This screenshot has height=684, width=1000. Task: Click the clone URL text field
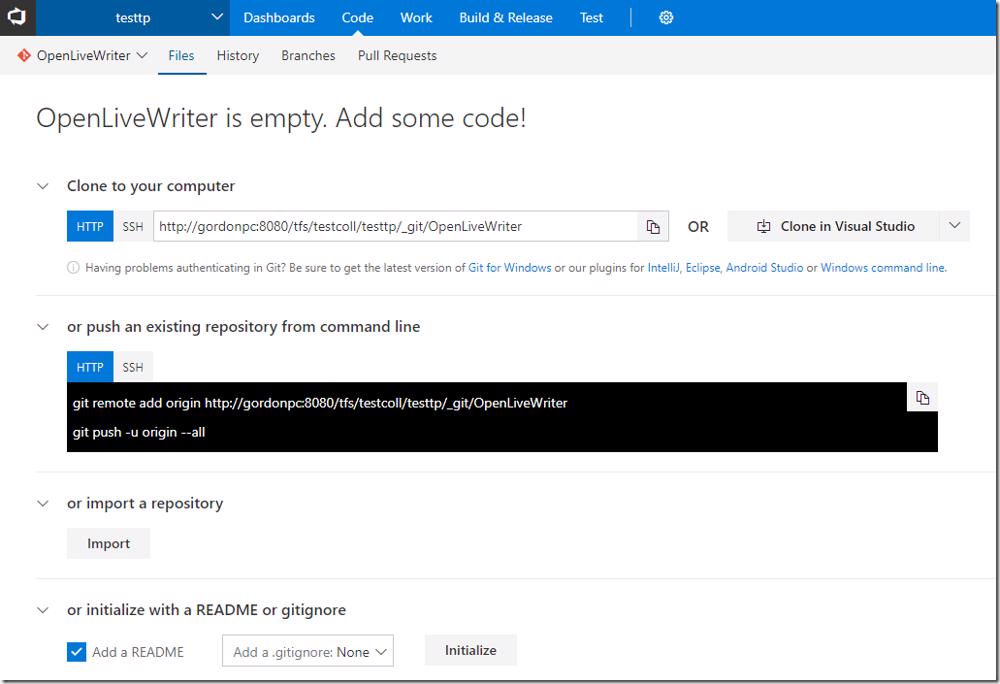[x=395, y=226]
